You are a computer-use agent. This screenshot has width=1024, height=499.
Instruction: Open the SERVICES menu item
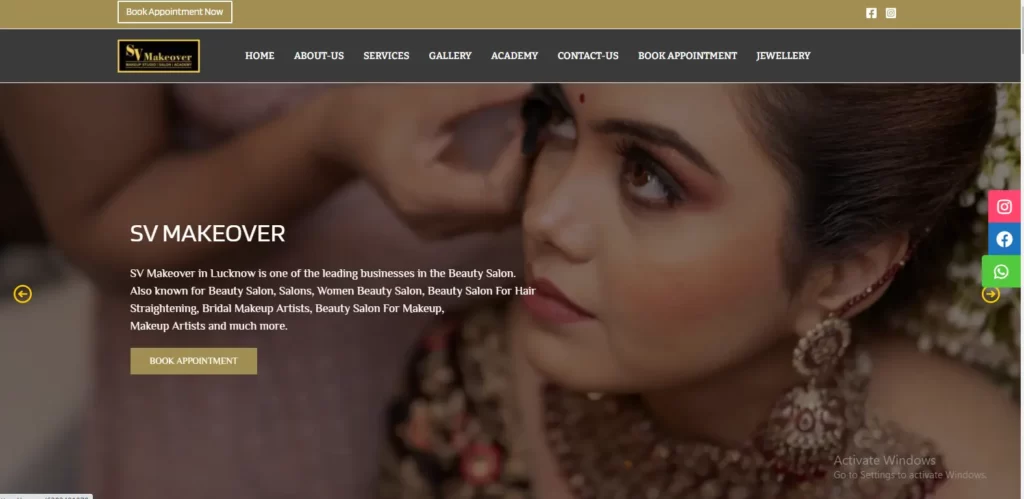pos(386,56)
